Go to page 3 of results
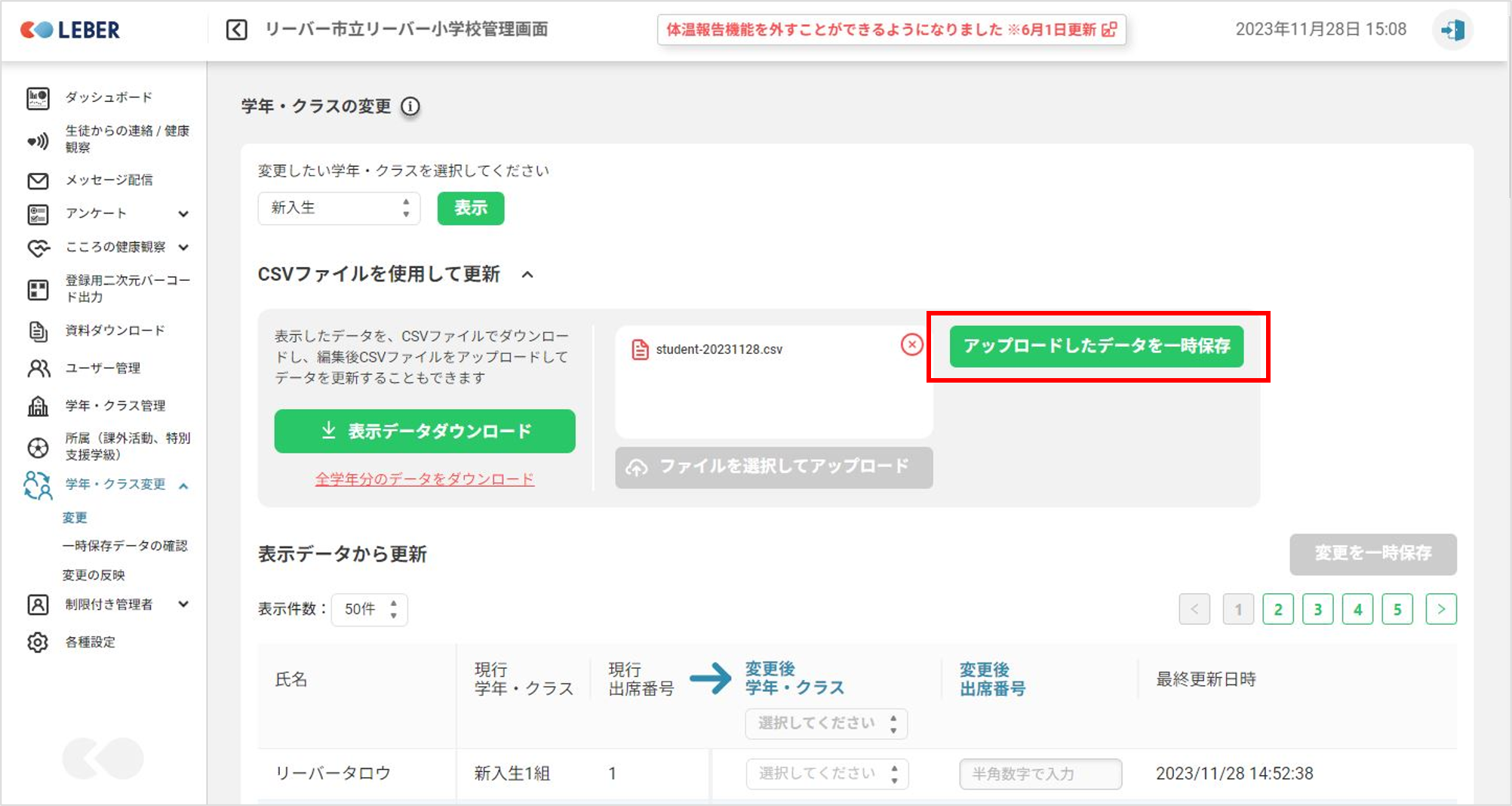The height and width of the screenshot is (806, 1512). [x=1317, y=610]
